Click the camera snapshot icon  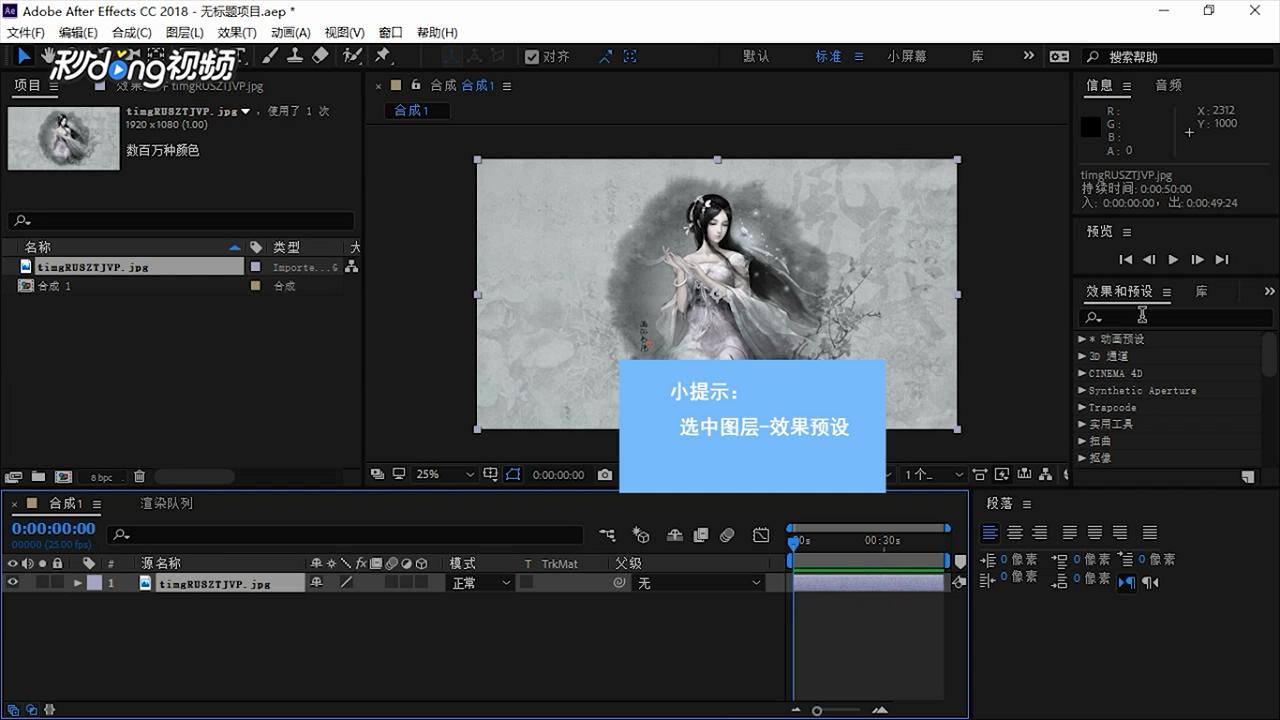605,475
